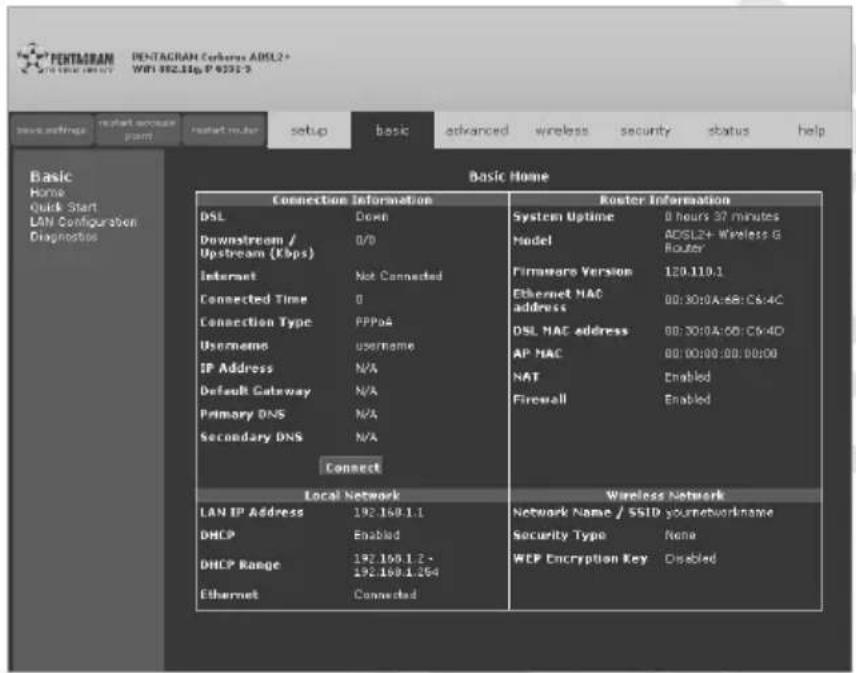Click the Basic Home page title
The height and width of the screenshot is (673, 856).
(x=508, y=176)
